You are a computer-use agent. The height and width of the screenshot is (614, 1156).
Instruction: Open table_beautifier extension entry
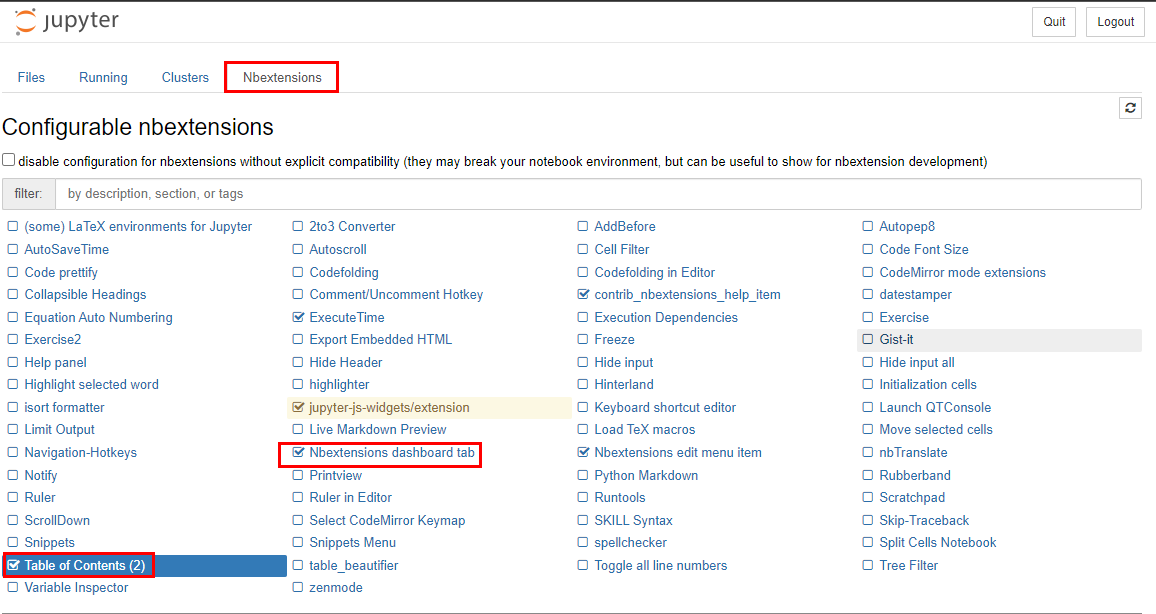click(354, 565)
